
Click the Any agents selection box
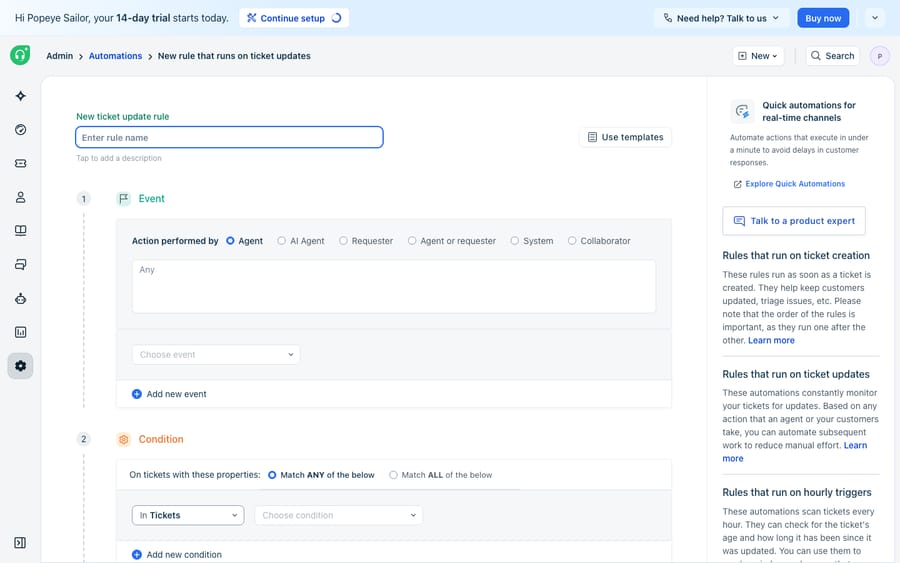tap(394, 286)
